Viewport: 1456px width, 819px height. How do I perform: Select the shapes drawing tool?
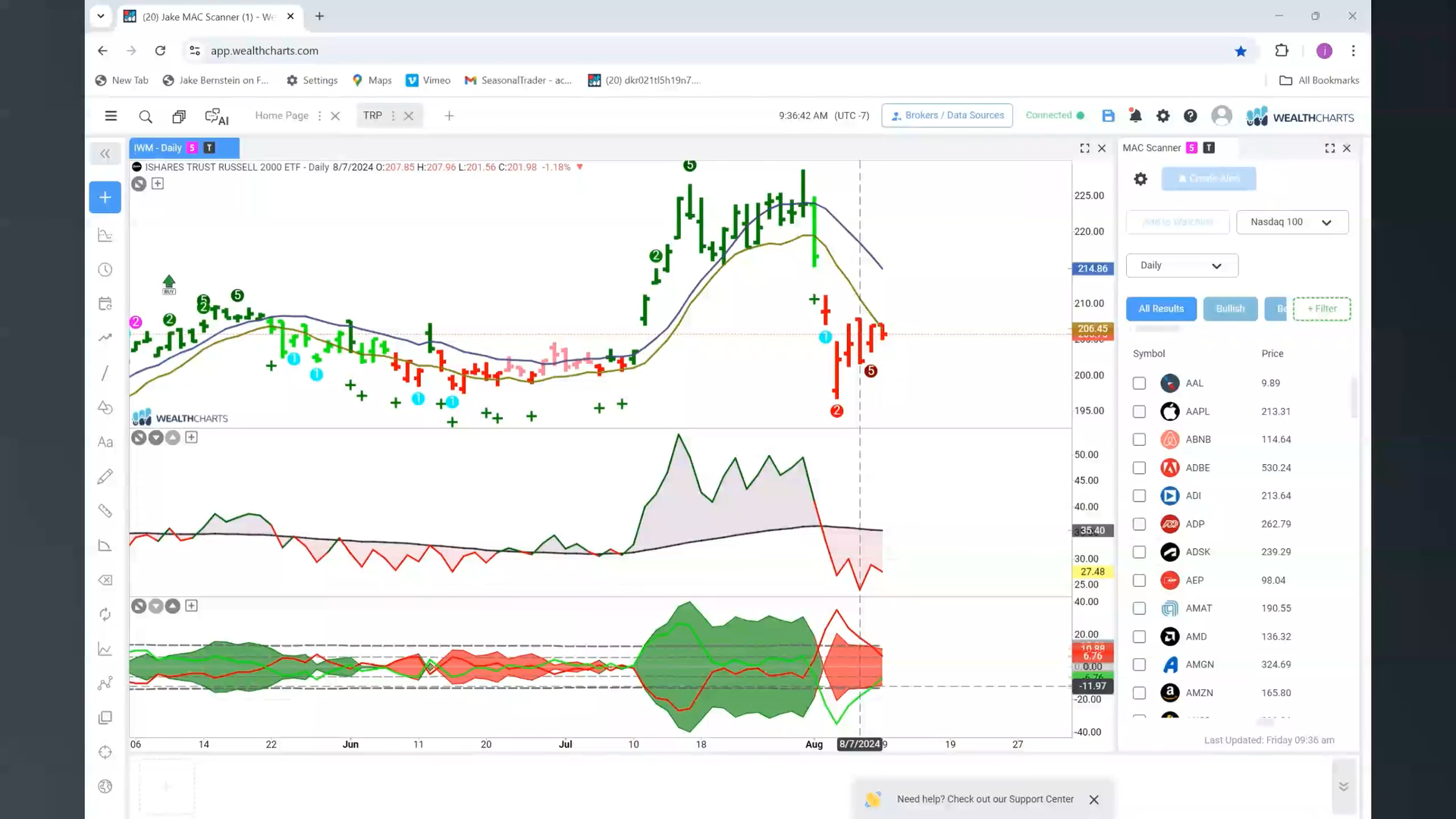(x=105, y=408)
